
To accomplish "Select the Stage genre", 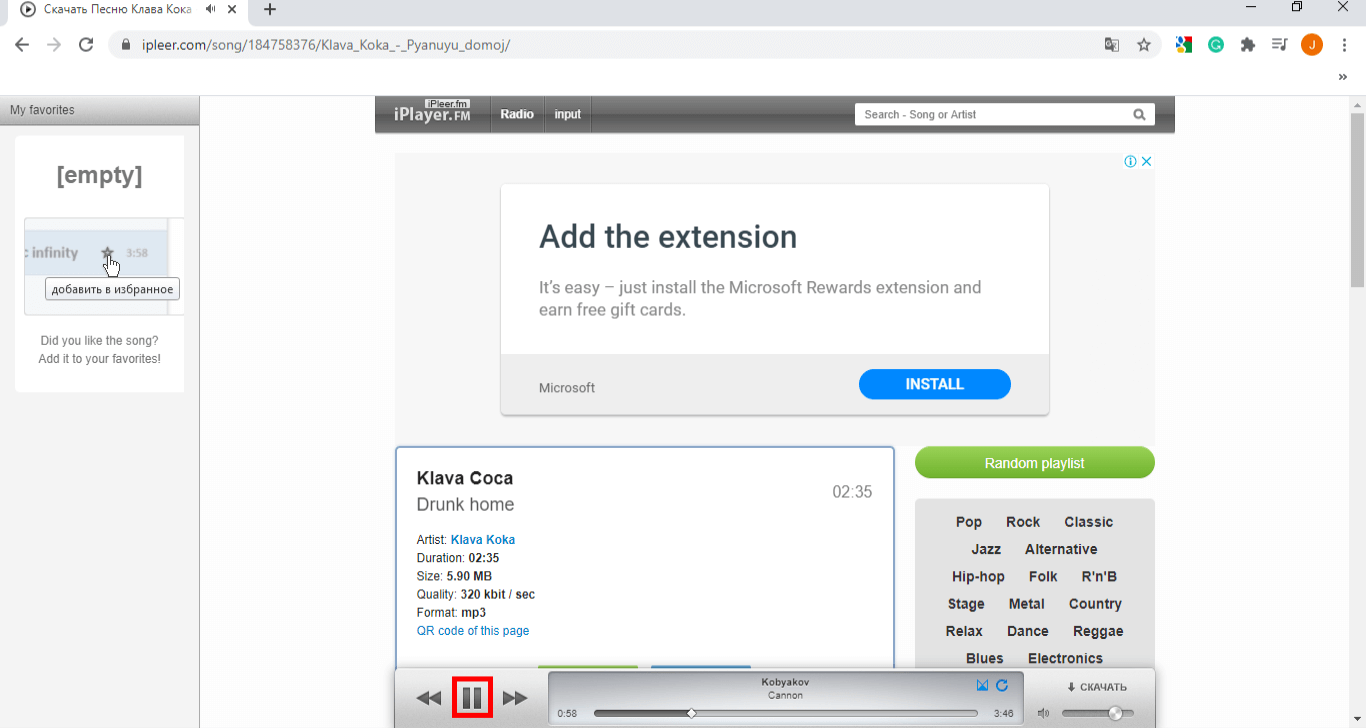I will (x=966, y=604).
